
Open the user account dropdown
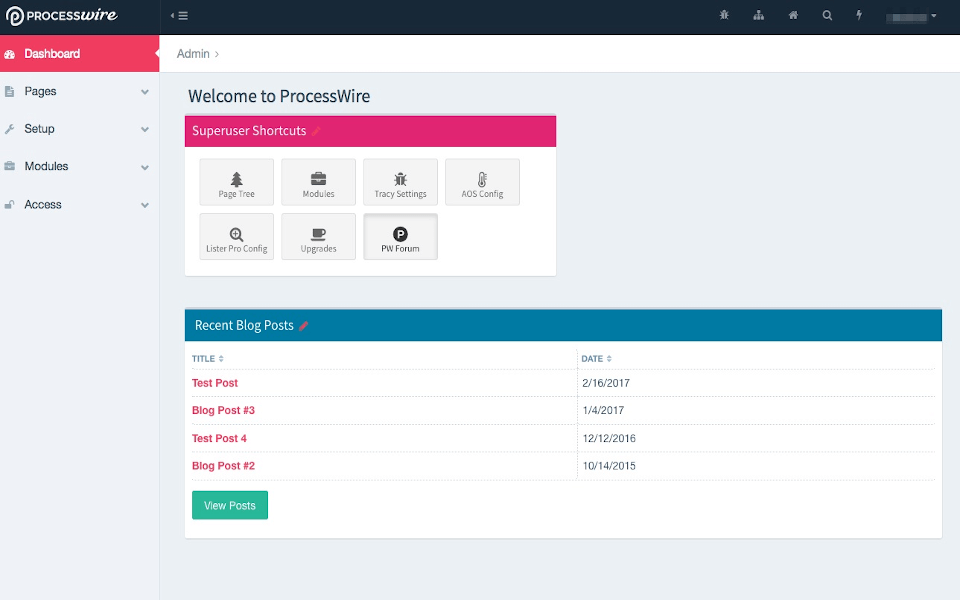(911, 17)
